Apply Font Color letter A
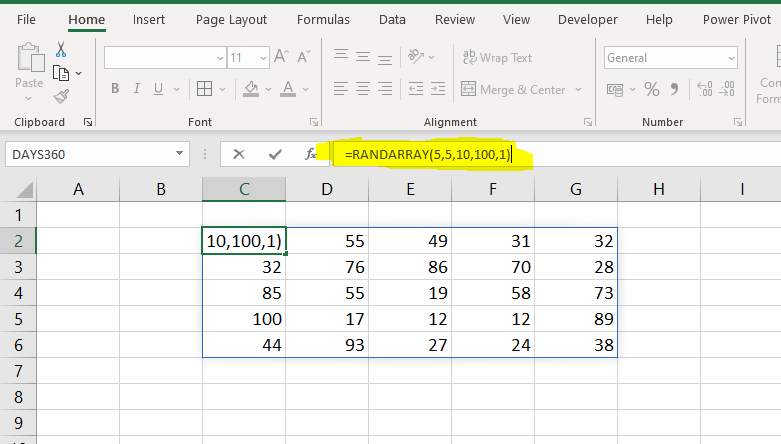Viewport: 781px width, 444px height. (288, 89)
